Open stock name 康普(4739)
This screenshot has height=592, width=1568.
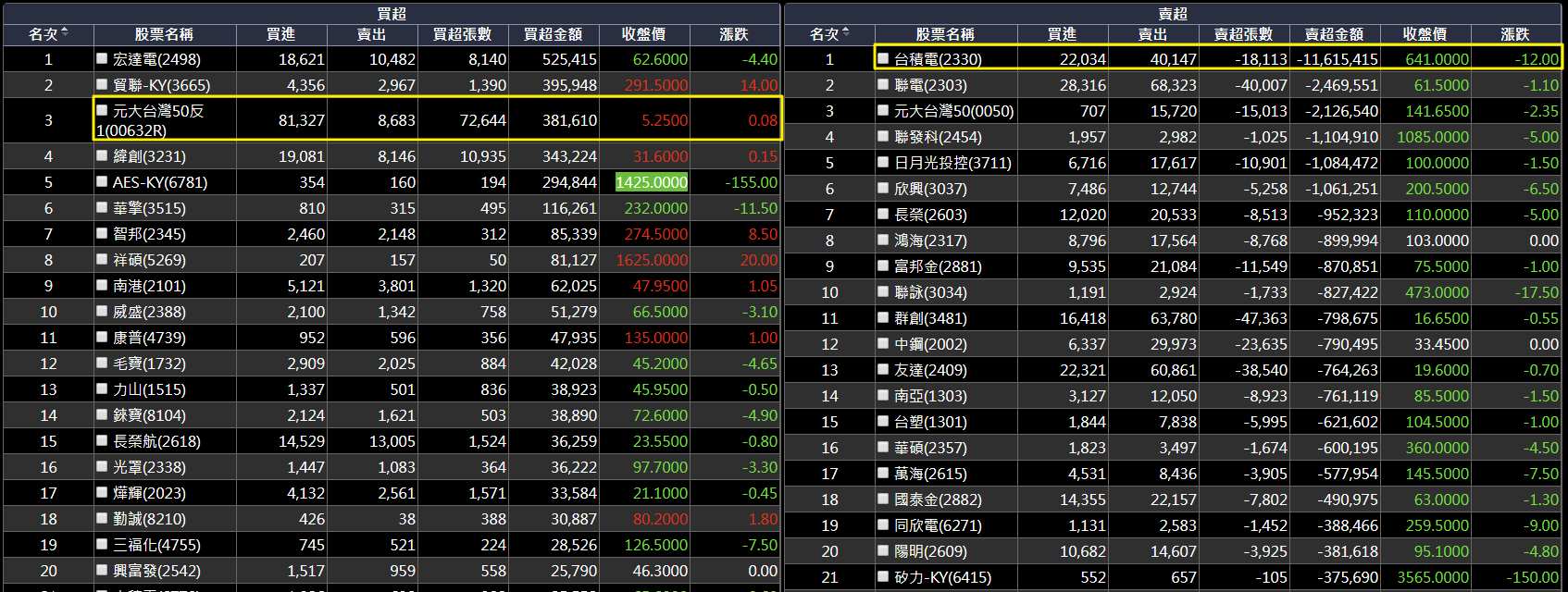(149, 338)
